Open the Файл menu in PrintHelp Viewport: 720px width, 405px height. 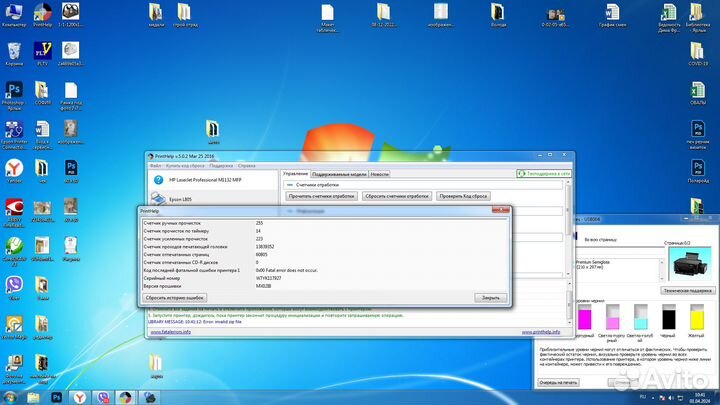point(156,166)
